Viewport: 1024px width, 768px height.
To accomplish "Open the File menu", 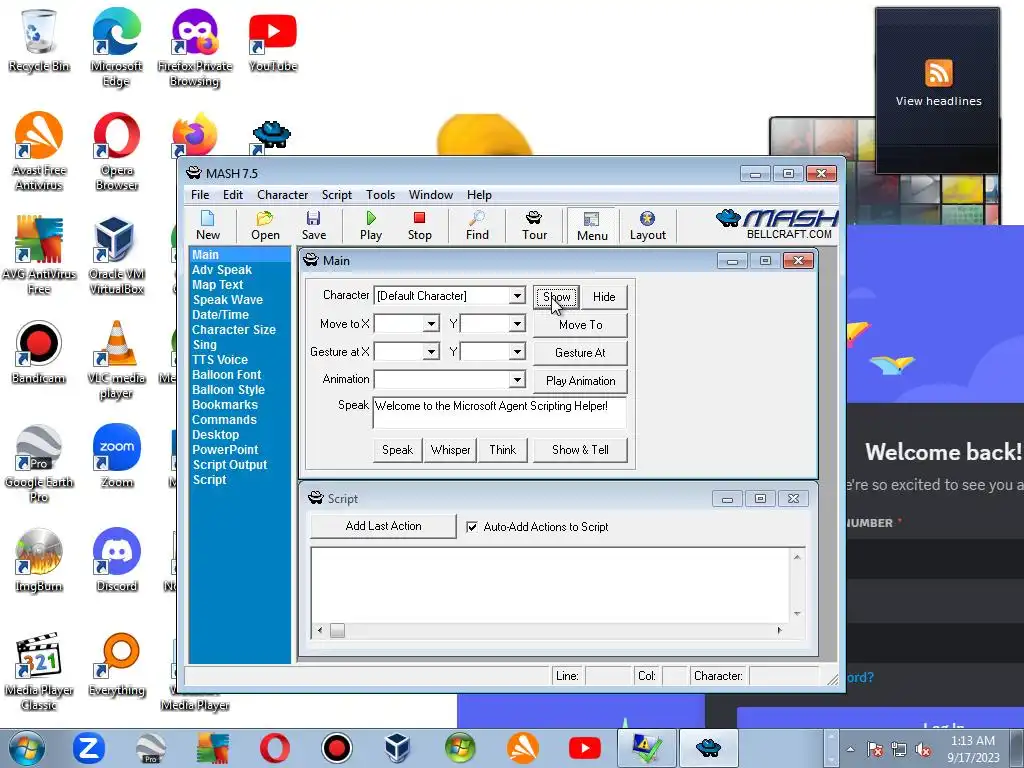I will (200, 195).
